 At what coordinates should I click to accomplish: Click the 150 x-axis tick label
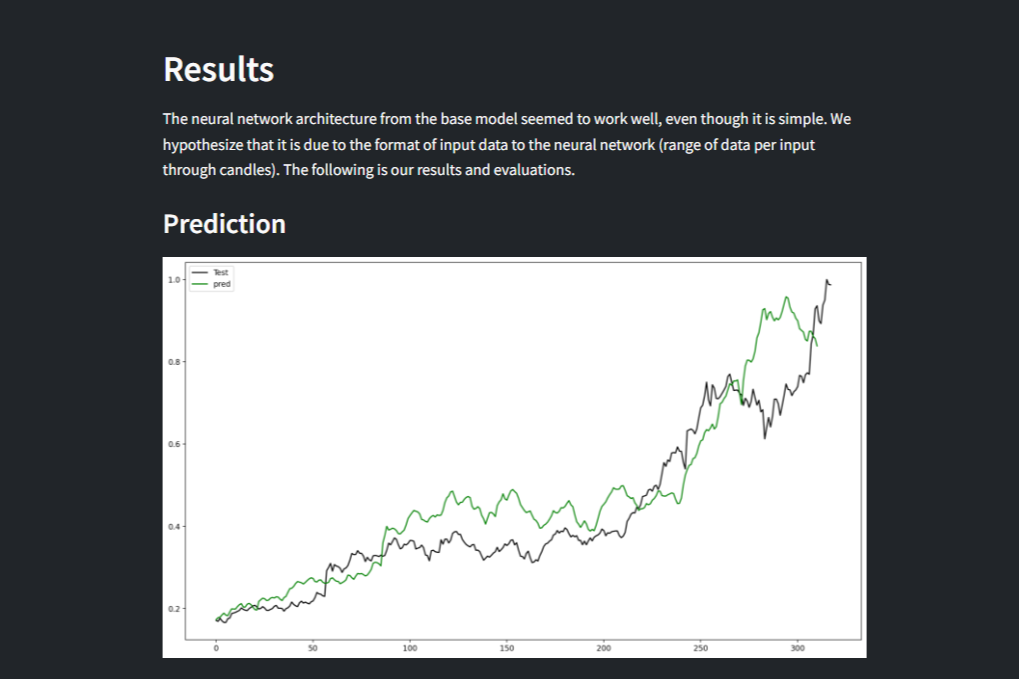click(507, 648)
